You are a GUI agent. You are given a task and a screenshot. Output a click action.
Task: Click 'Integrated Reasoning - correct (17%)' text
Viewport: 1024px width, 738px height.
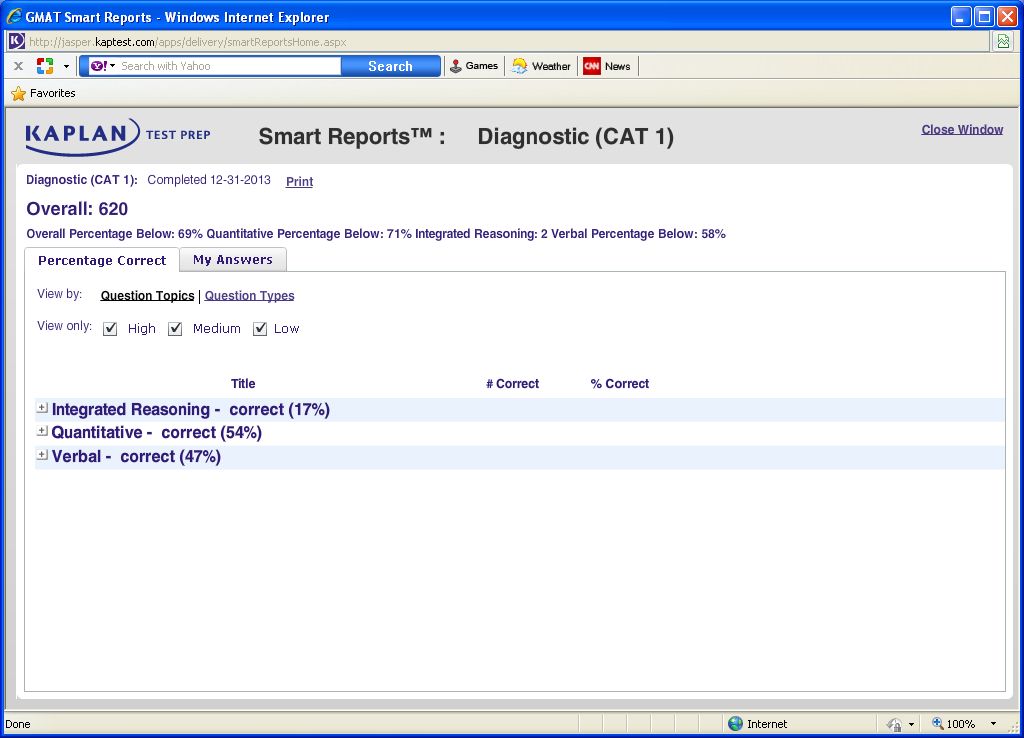click(x=191, y=409)
